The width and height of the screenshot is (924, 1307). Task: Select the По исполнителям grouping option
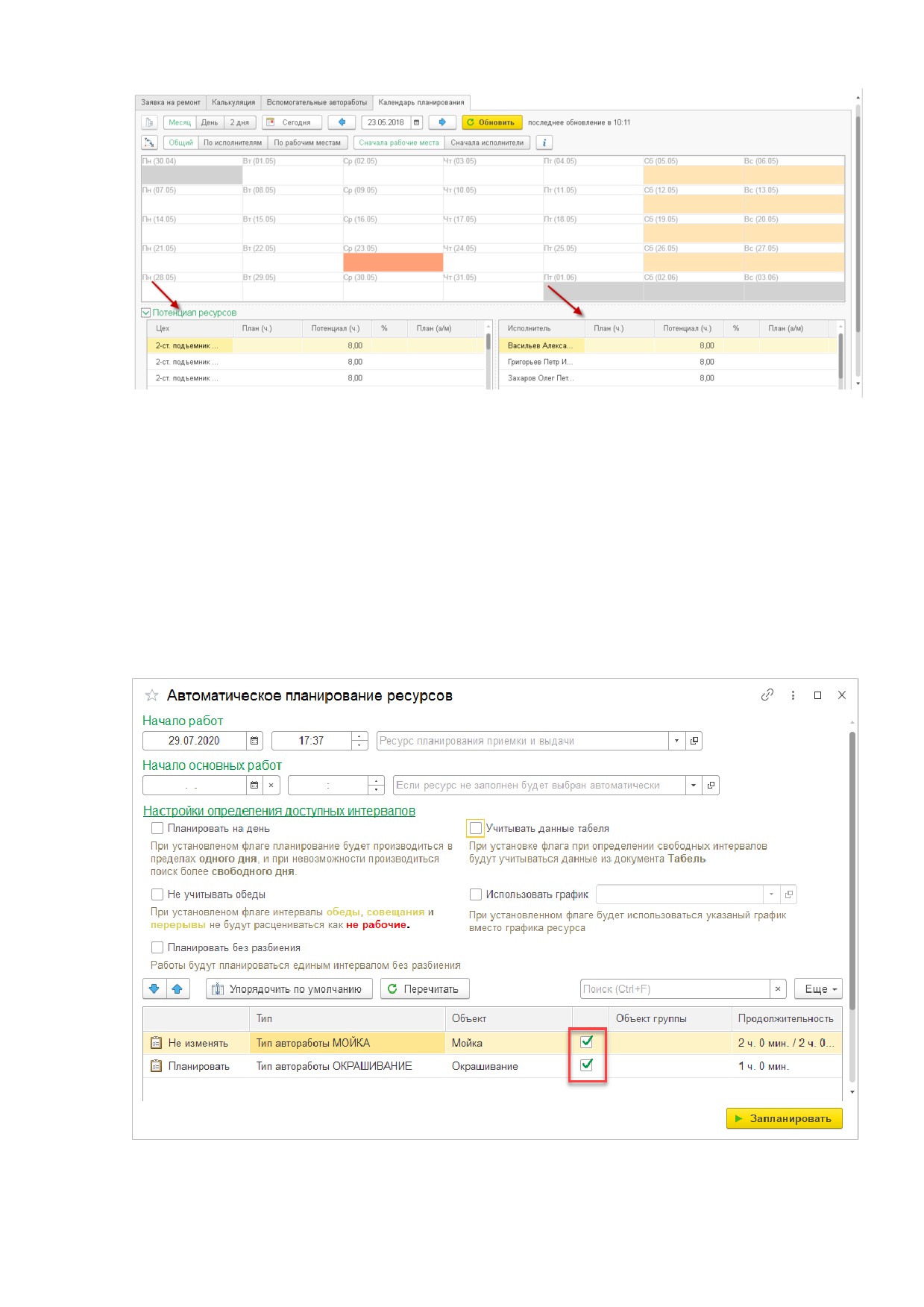[233, 142]
